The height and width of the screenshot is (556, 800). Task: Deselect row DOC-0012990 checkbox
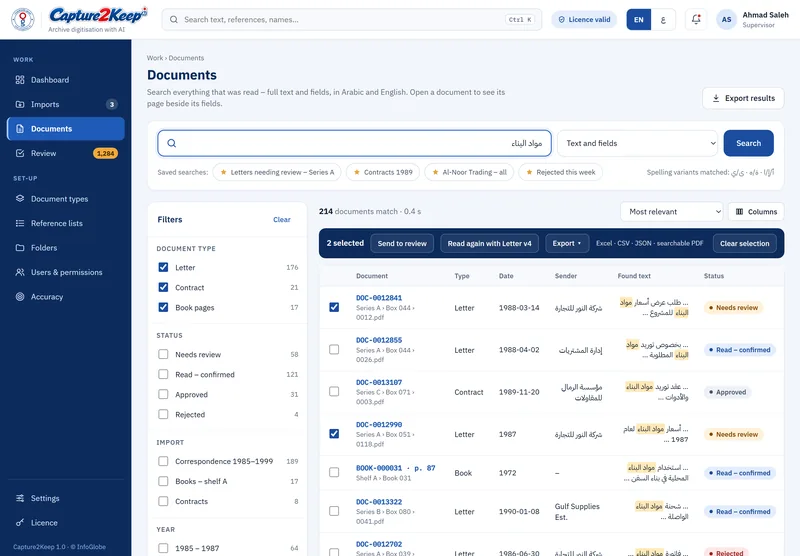click(x=334, y=434)
